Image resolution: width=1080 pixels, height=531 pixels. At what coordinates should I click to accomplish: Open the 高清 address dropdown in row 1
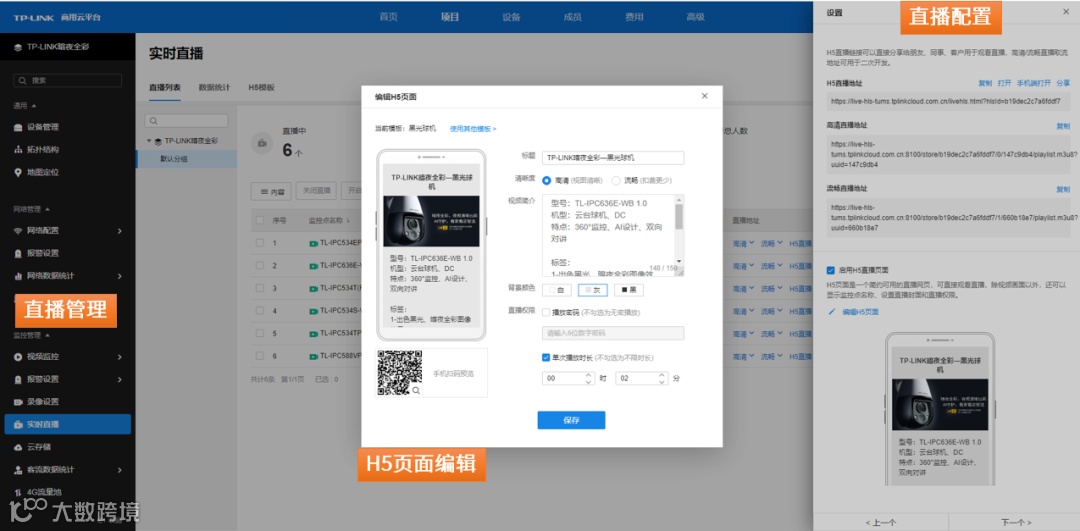tap(742, 243)
